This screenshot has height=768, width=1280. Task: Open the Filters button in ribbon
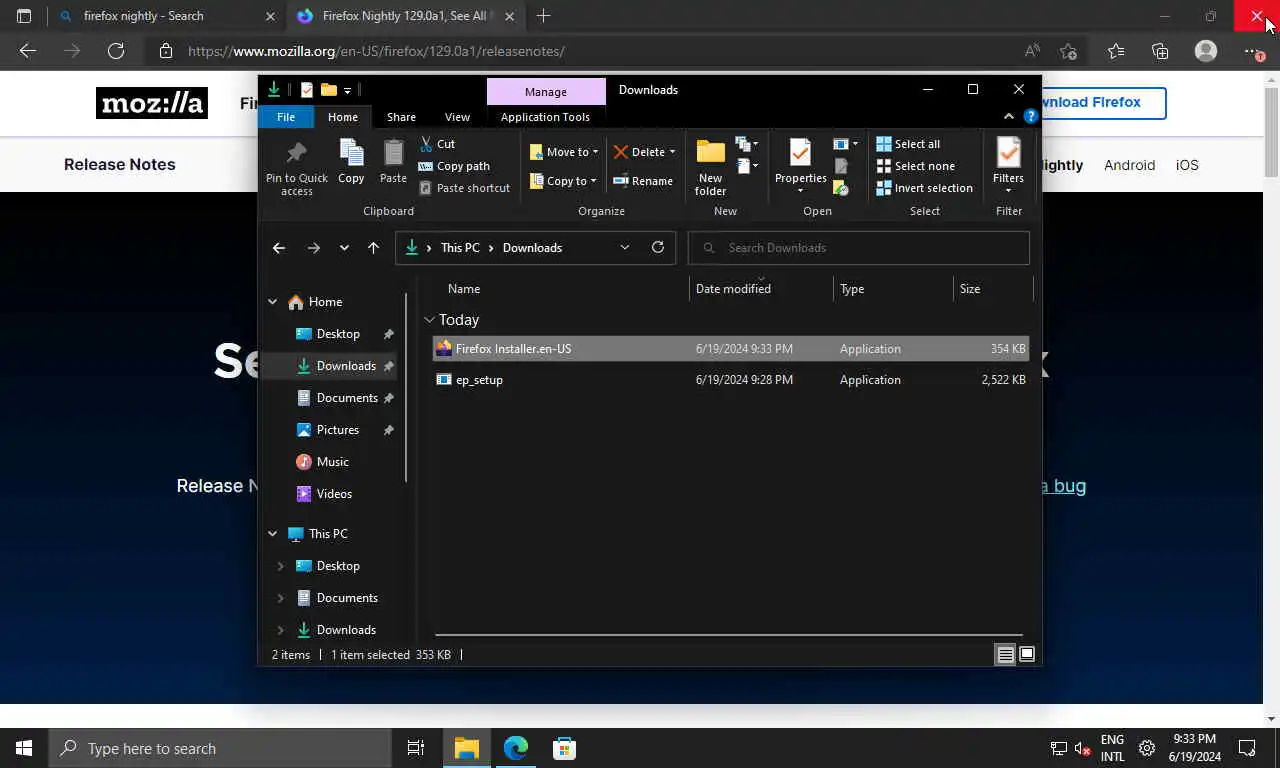point(1008,167)
